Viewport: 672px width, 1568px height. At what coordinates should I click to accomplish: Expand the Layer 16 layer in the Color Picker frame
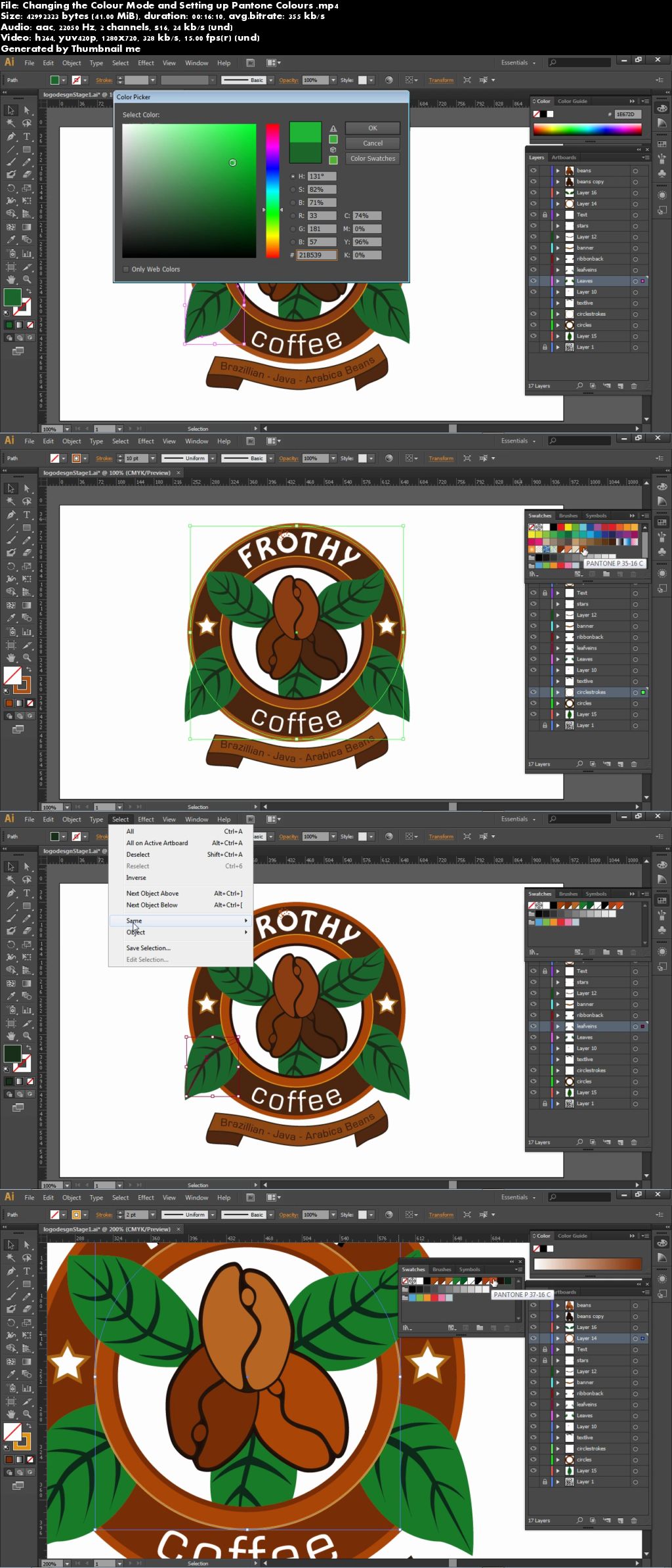coord(558,193)
